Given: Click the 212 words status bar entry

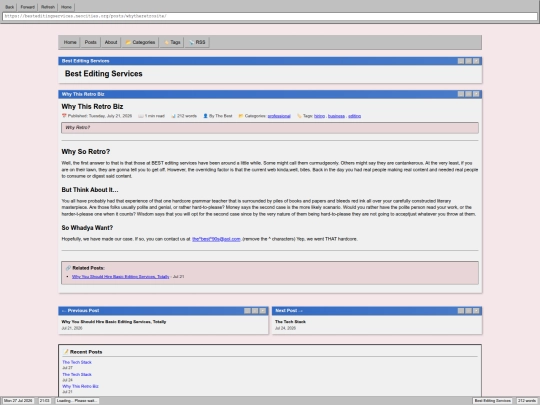Looking at the screenshot, I should tap(527, 401).
